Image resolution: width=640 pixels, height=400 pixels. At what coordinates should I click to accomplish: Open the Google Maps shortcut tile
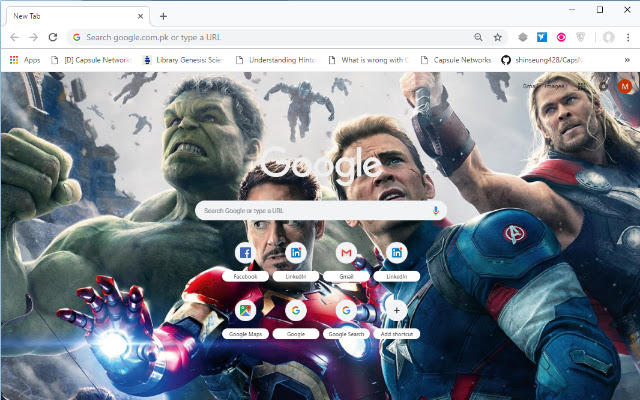(x=245, y=319)
